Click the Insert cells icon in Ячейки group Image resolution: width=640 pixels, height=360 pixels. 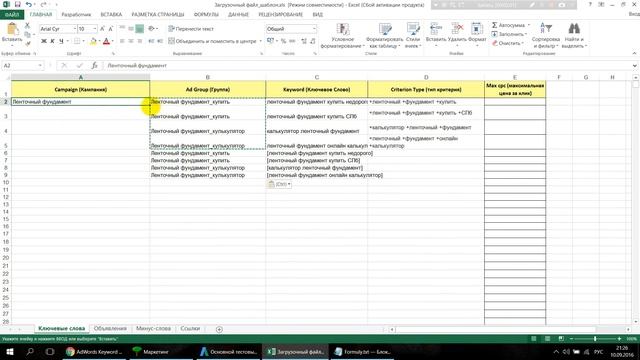tap(436, 29)
